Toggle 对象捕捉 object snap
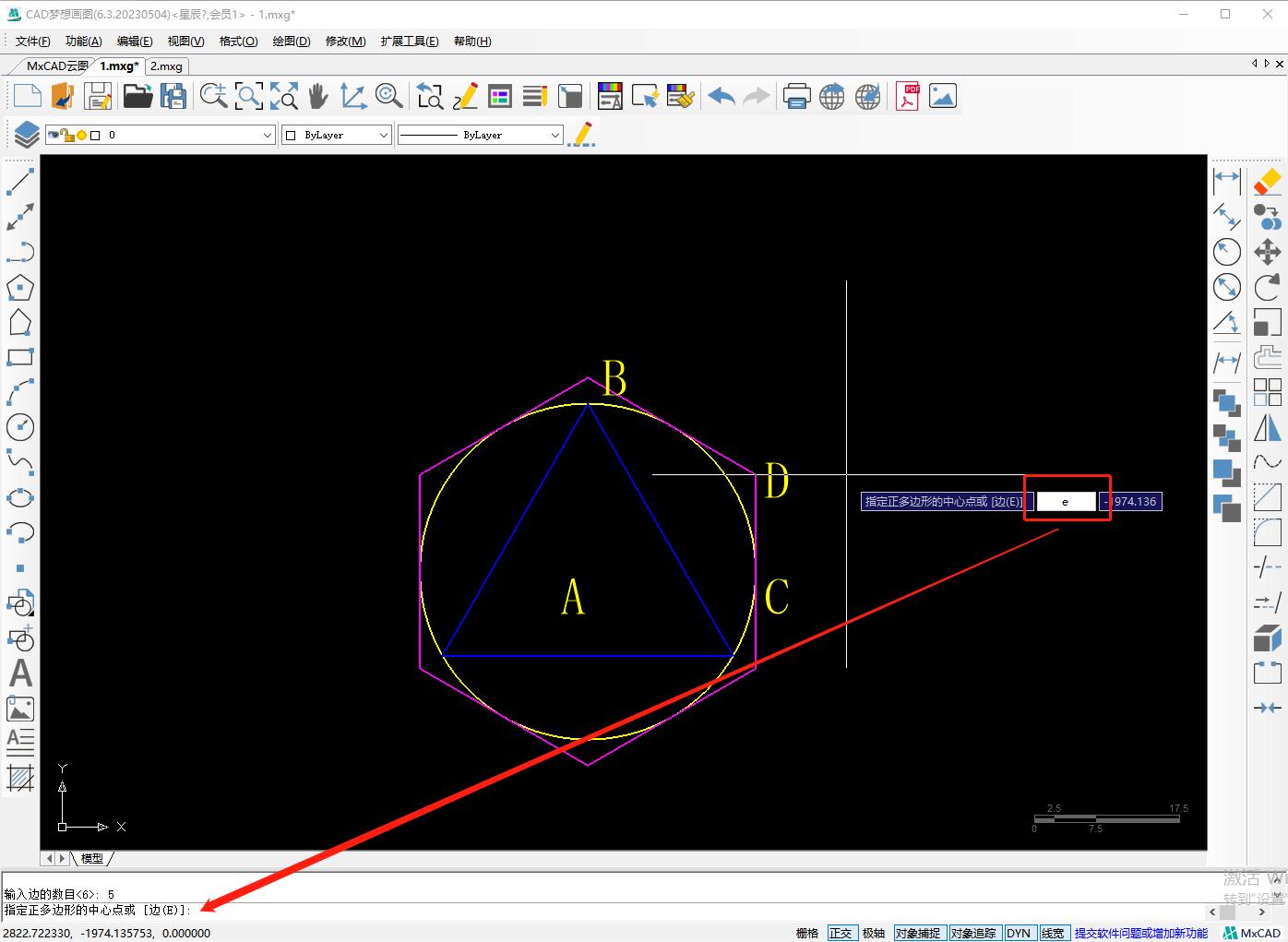This screenshot has height=942, width=1288. click(918, 933)
